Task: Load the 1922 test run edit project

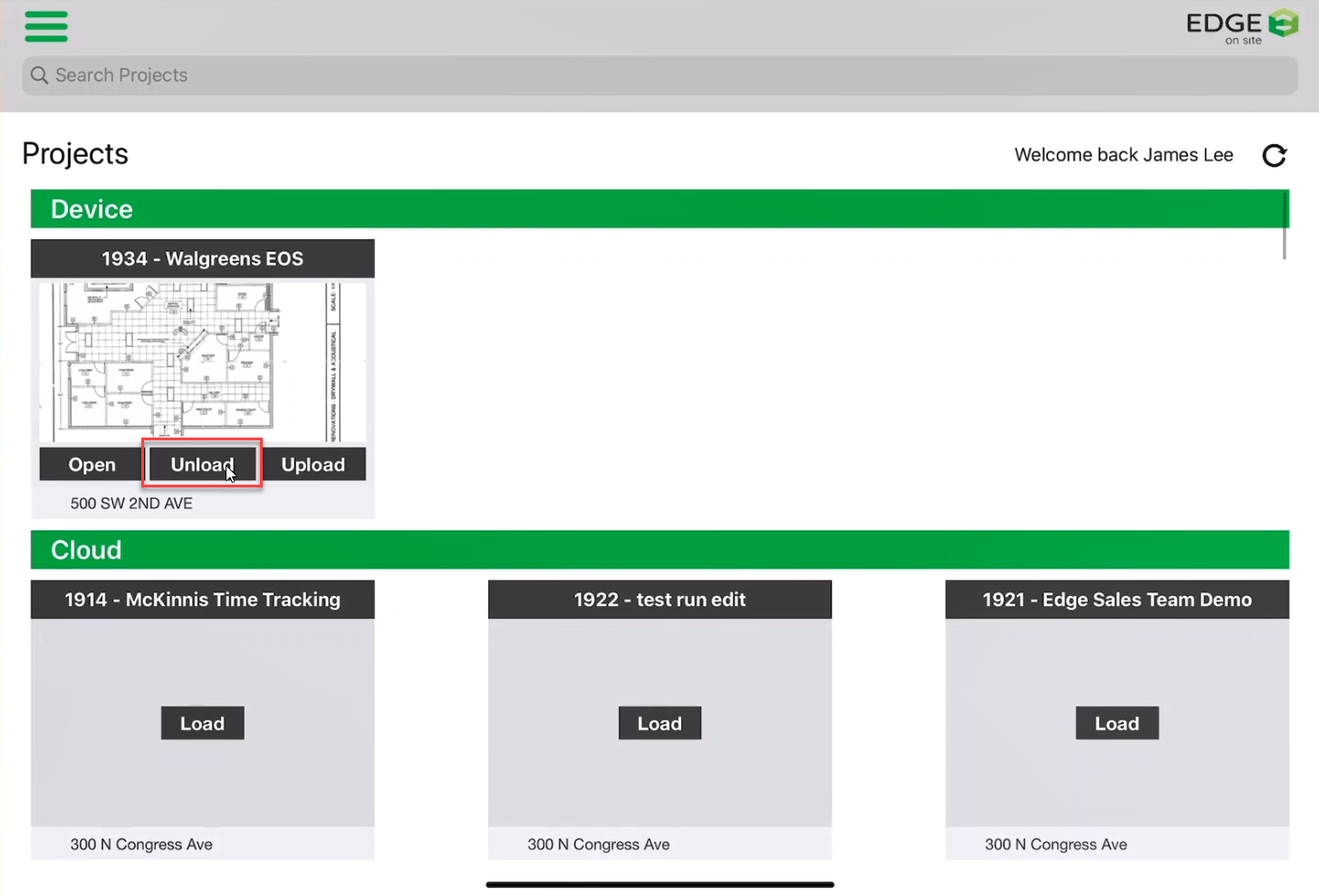Action: [659, 723]
